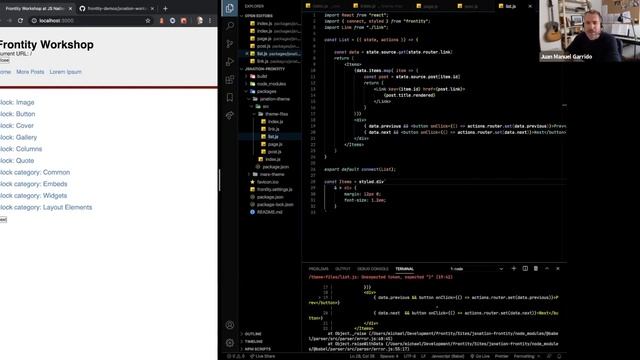Open README.md in the explorer
Viewport: 640px width, 360px height.
pos(269,212)
